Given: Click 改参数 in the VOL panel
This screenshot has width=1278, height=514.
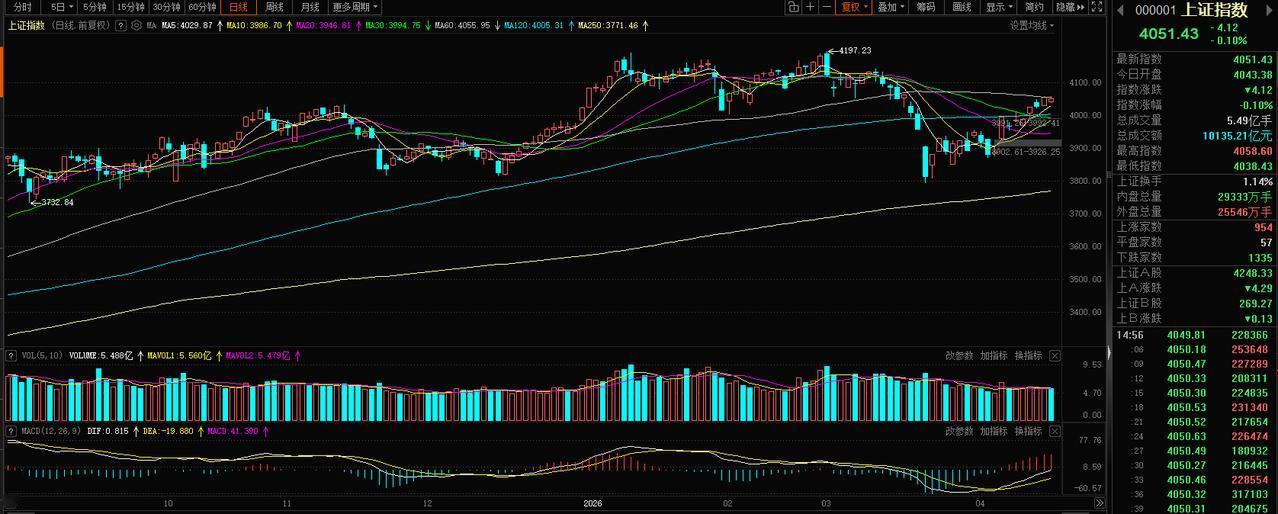Looking at the screenshot, I should tap(959, 355).
